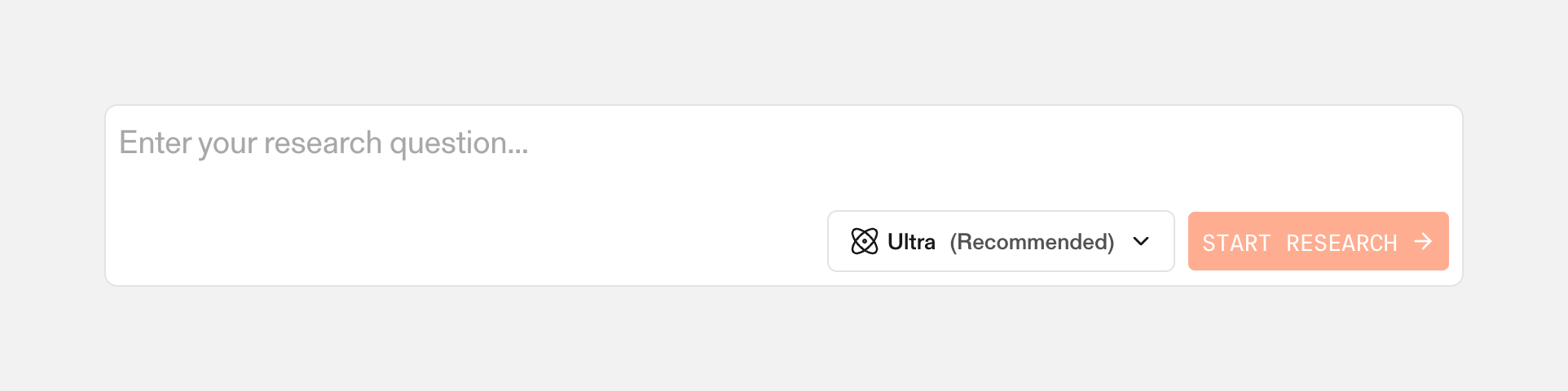Expand the Ultra (Recommended) model dropdown
The width and height of the screenshot is (1568, 391).
1000,241
